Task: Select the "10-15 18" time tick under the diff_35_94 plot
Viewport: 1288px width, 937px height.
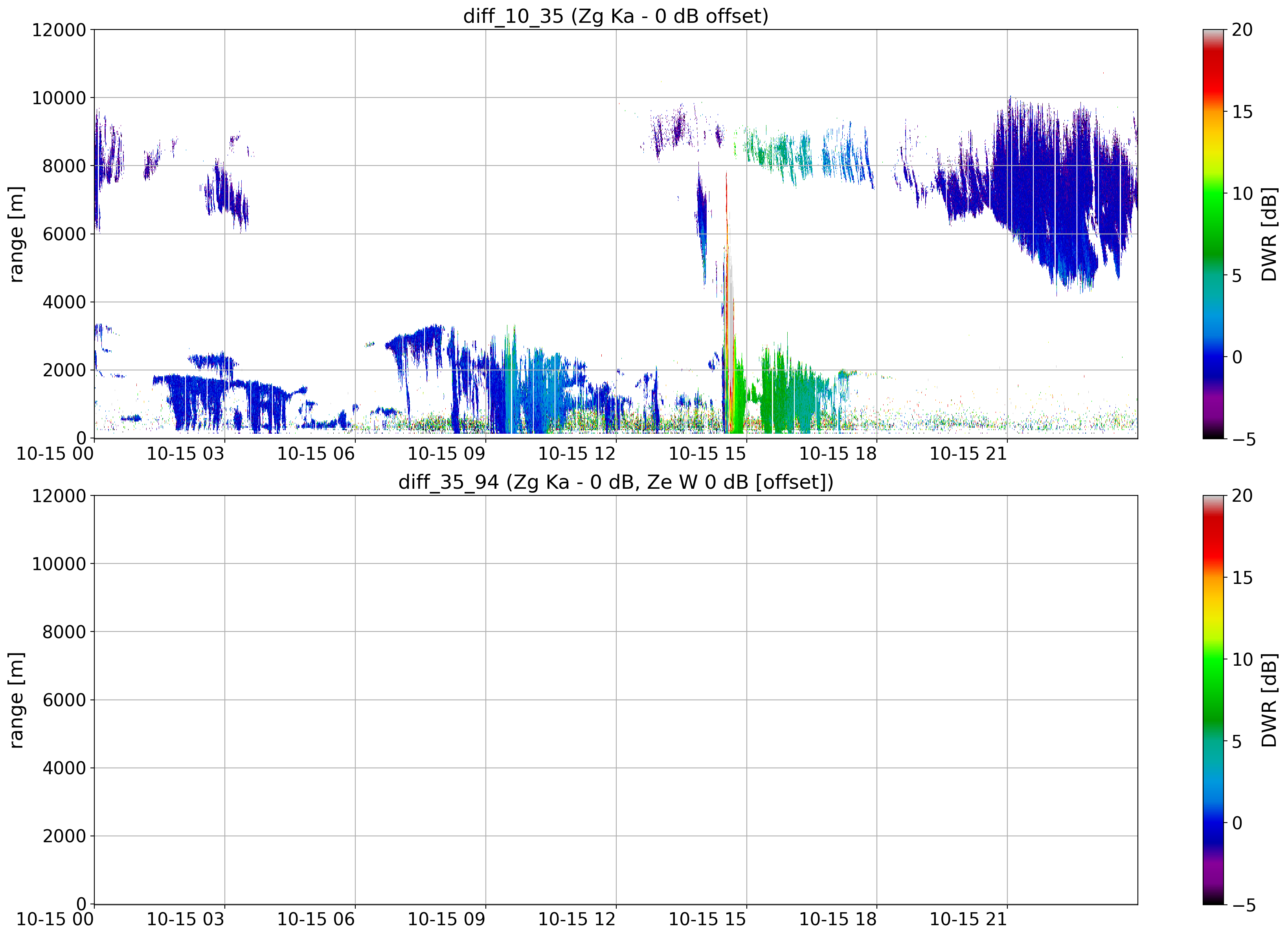Action: [x=838, y=919]
